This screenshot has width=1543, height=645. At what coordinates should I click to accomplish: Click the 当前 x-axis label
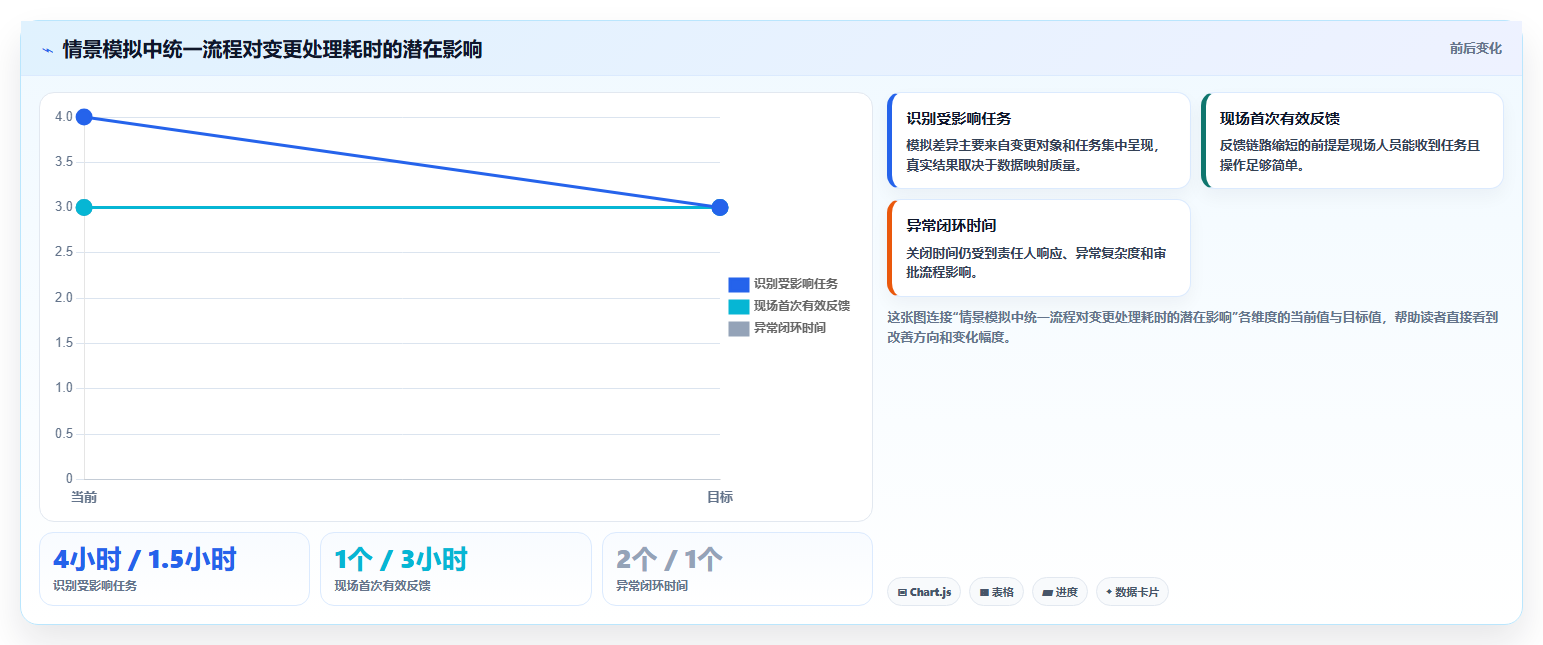(x=84, y=497)
